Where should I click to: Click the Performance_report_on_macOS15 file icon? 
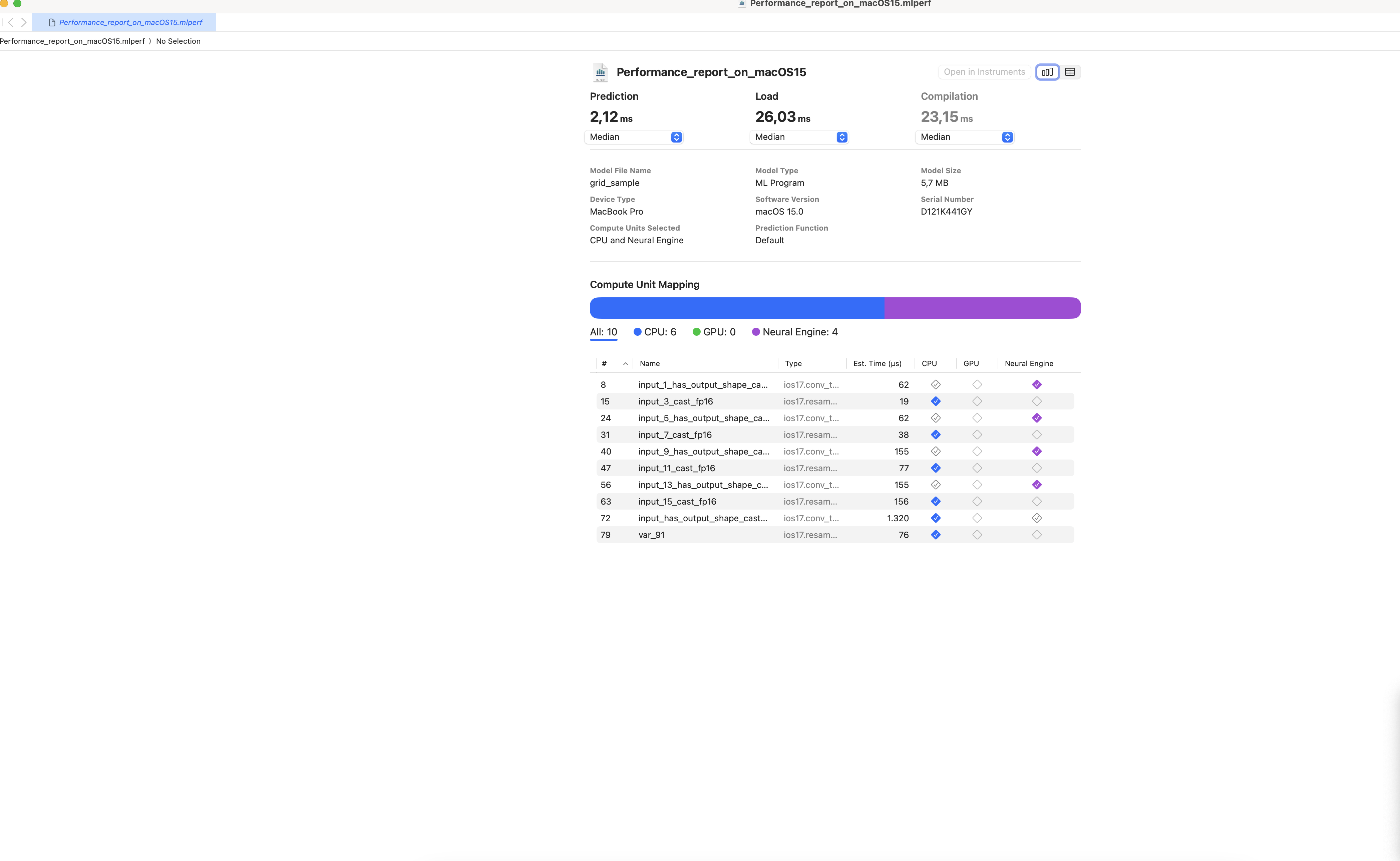click(600, 72)
